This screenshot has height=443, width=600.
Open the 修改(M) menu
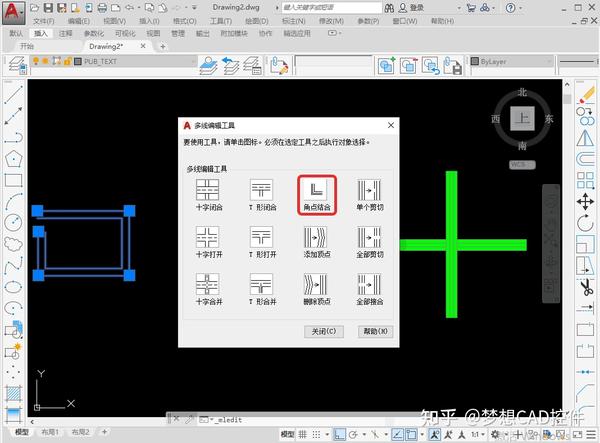coord(331,21)
